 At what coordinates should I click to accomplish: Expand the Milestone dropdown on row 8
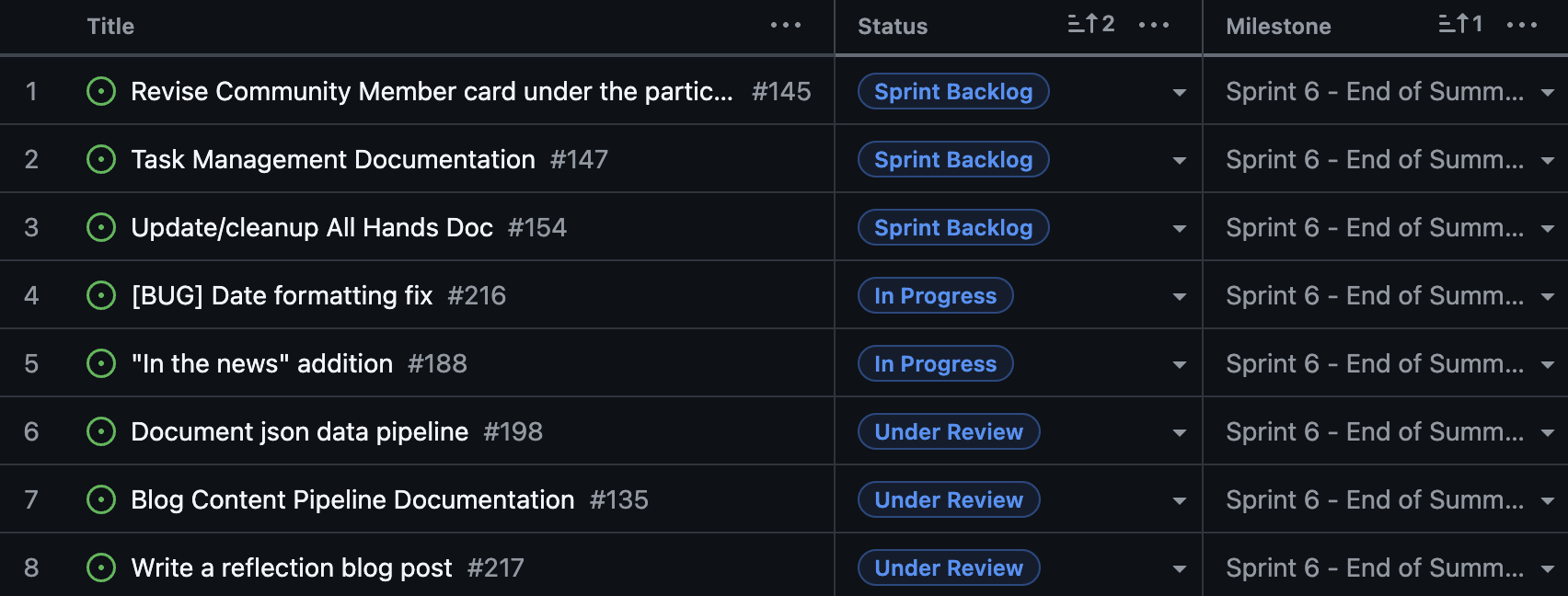point(1548,567)
